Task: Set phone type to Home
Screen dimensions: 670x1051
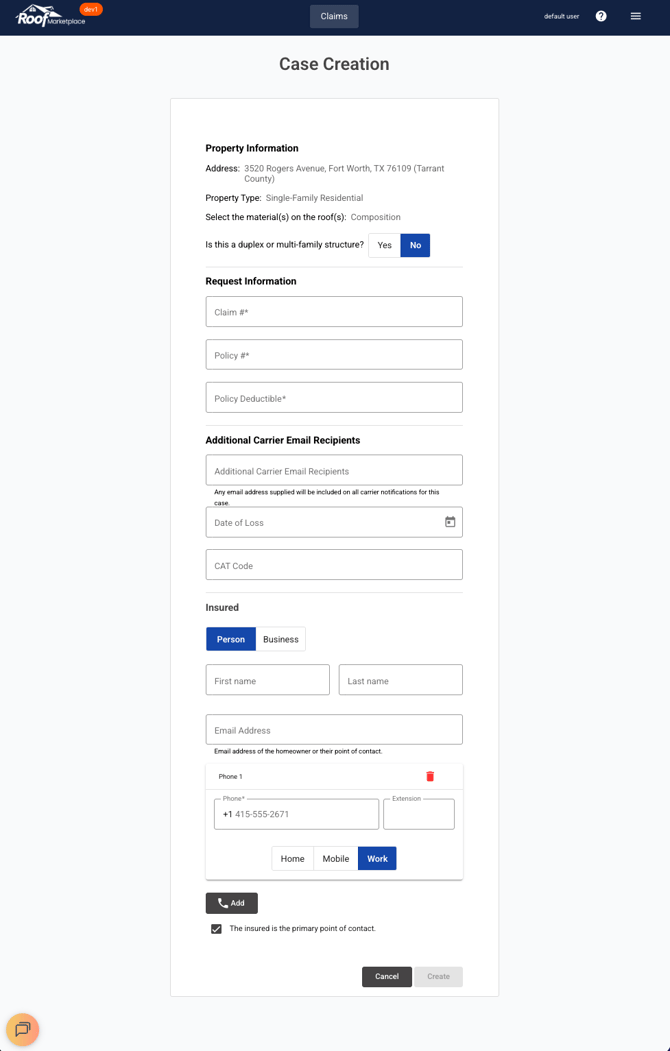Action: pos(292,858)
